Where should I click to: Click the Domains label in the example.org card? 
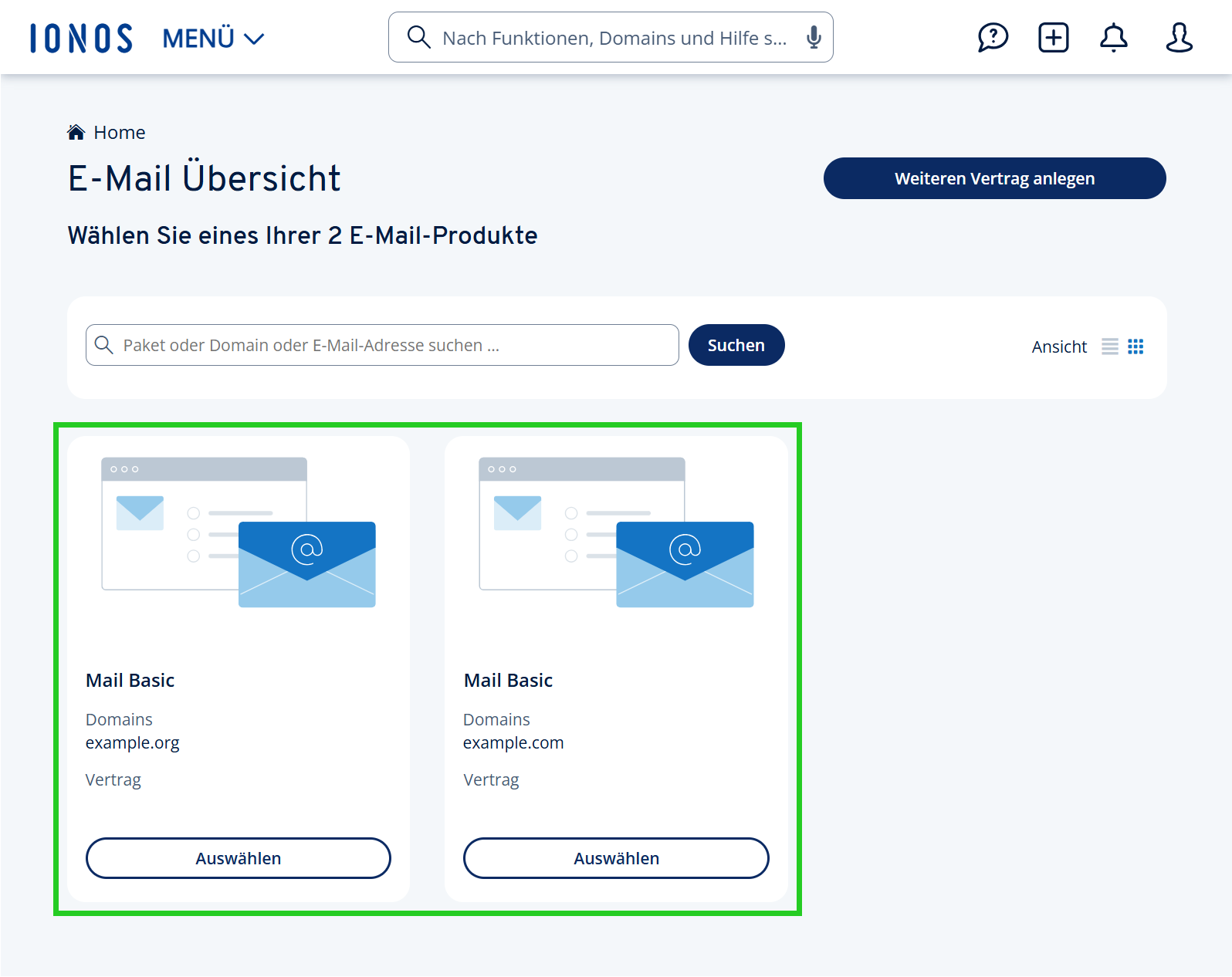[x=119, y=720]
